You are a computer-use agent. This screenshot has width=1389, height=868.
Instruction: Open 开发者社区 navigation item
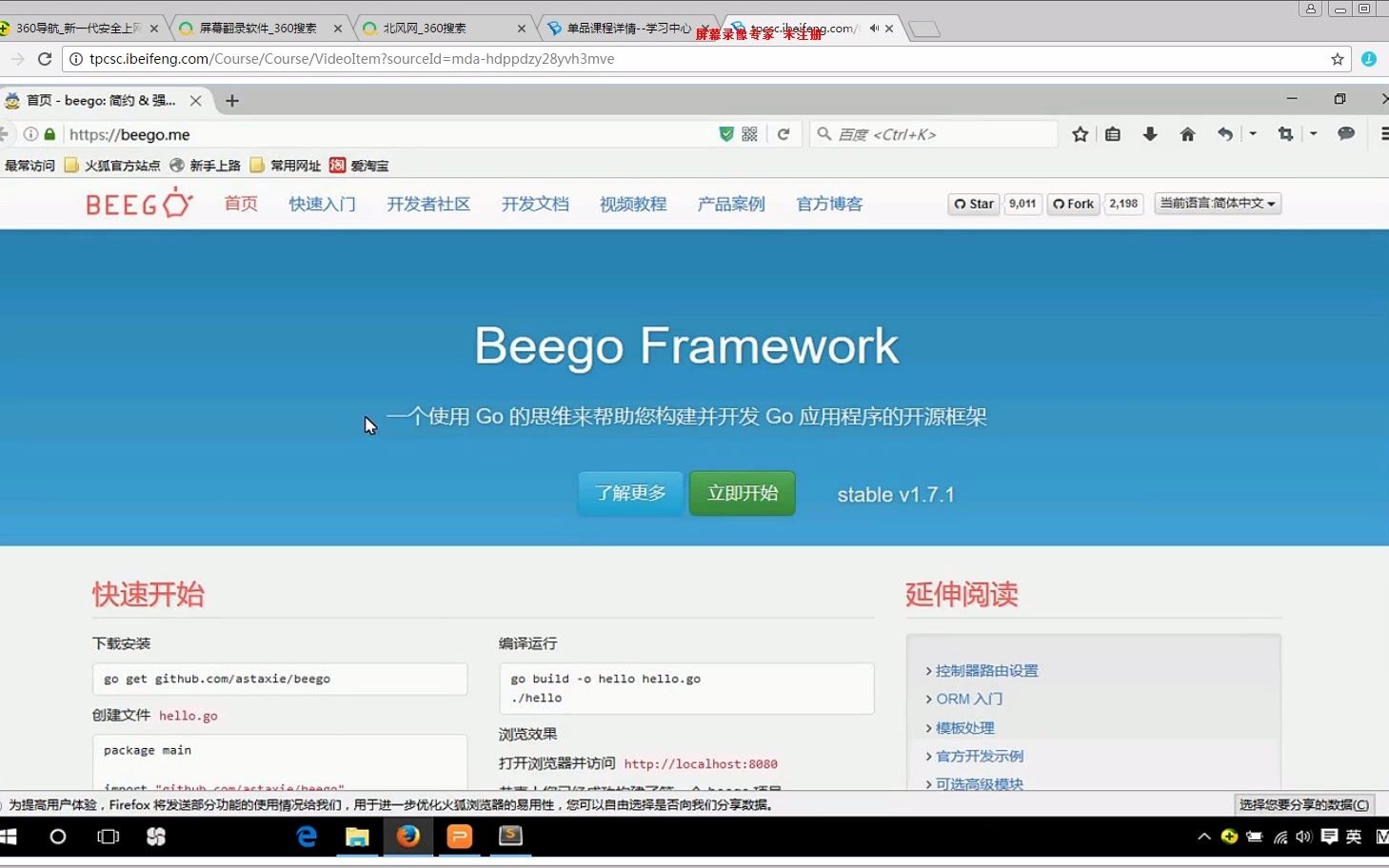(428, 204)
